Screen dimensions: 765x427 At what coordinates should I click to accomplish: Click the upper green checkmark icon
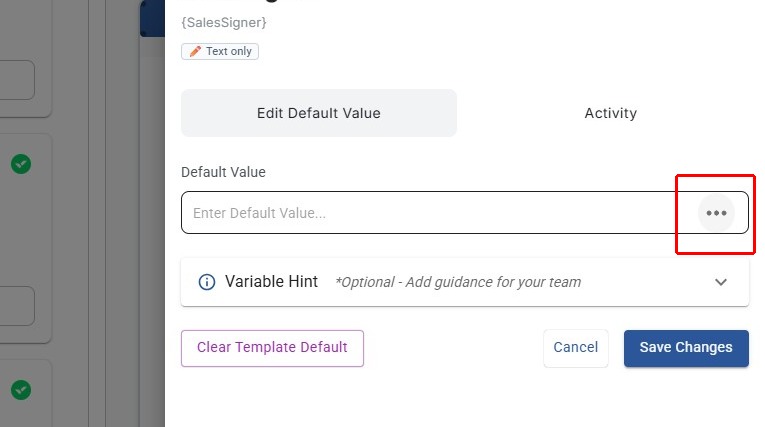tap(20, 164)
